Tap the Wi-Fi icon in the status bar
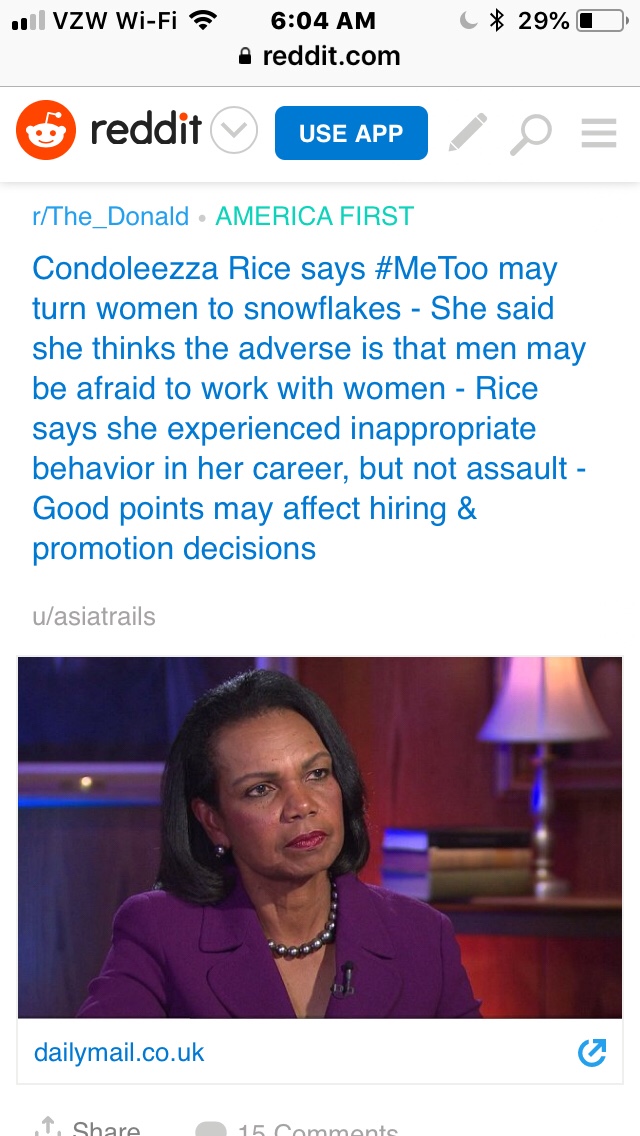The width and height of the screenshot is (640, 1136). 203,20
